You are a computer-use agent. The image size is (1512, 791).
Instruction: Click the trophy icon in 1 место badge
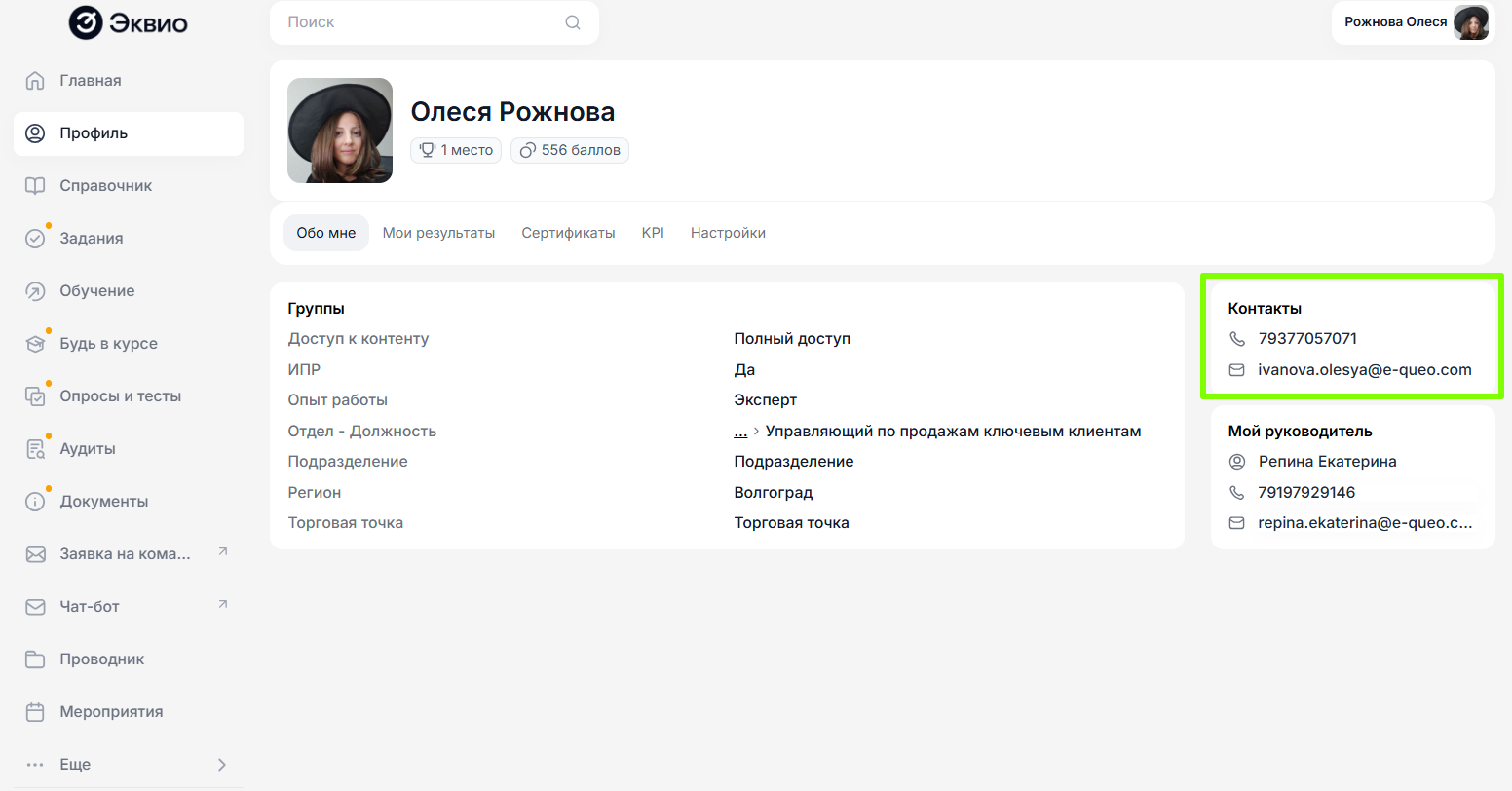427,150
